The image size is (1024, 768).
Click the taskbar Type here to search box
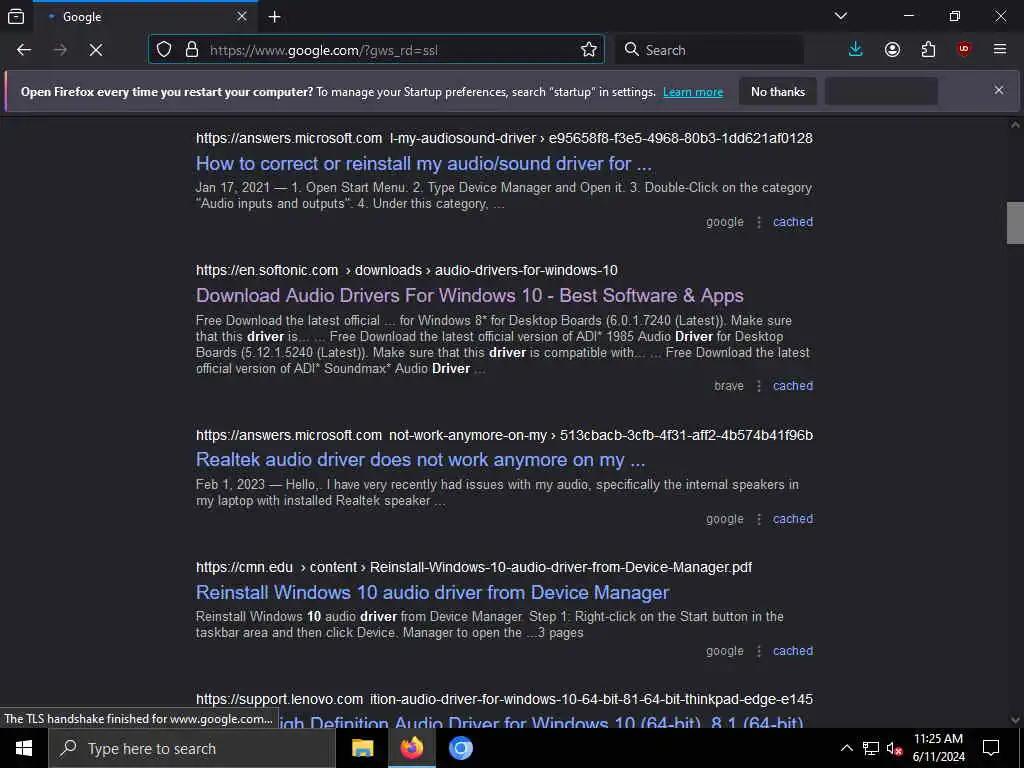(191, 748)
